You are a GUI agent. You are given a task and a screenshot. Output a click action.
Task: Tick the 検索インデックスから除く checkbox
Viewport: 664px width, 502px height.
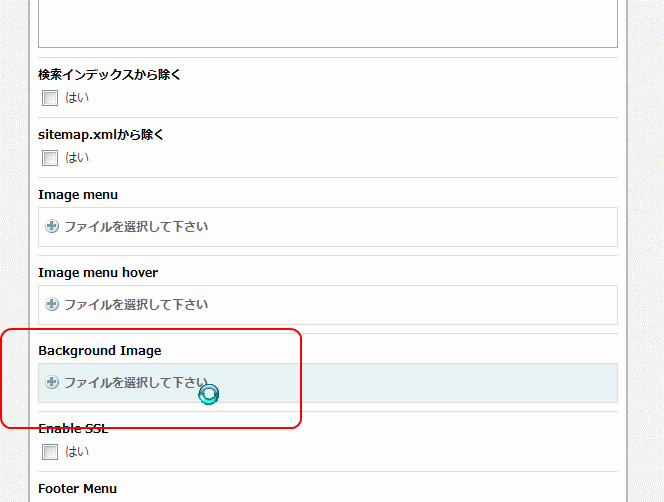click(x=50, y=98)
